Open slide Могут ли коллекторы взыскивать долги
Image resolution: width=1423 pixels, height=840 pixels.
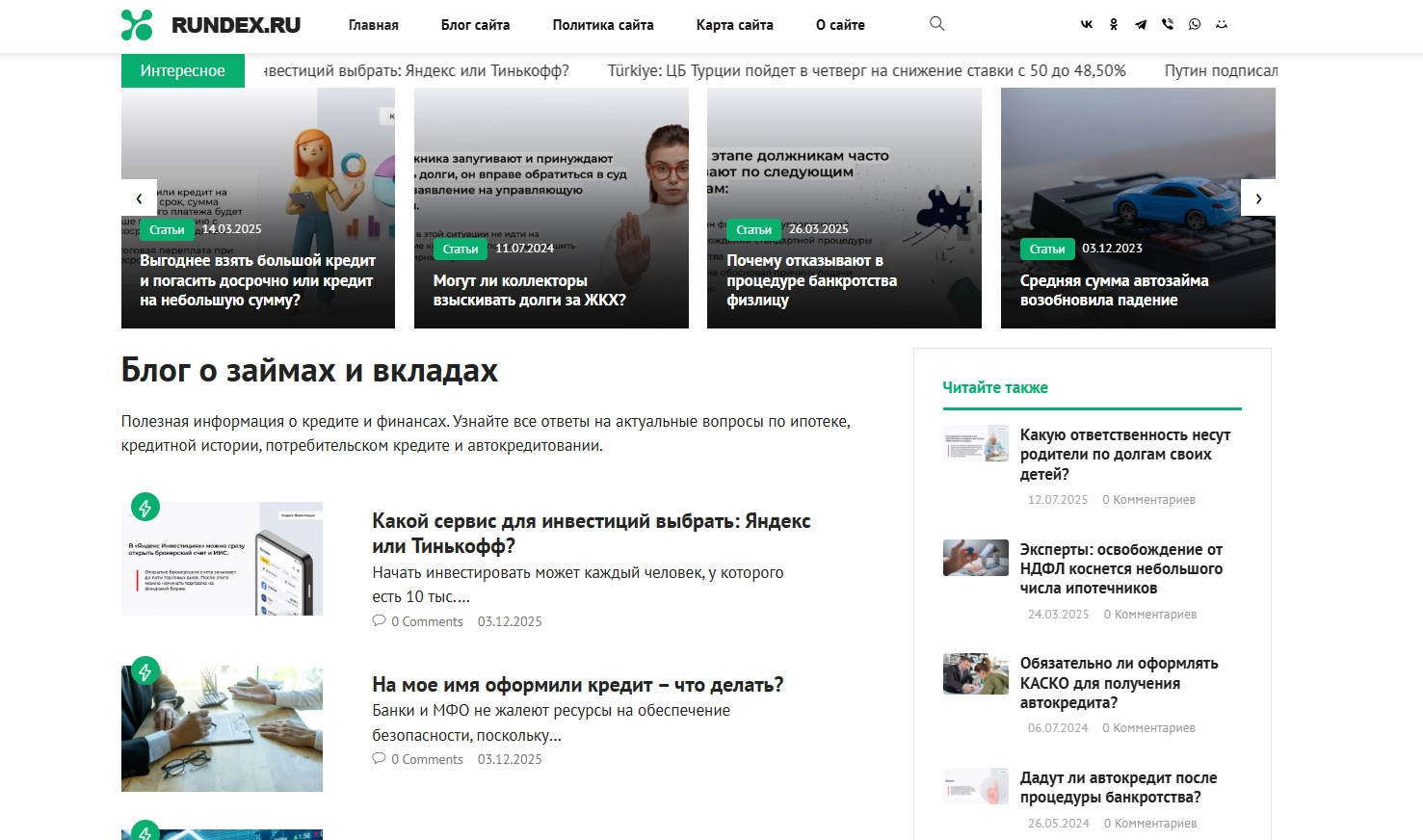(530, 291)
